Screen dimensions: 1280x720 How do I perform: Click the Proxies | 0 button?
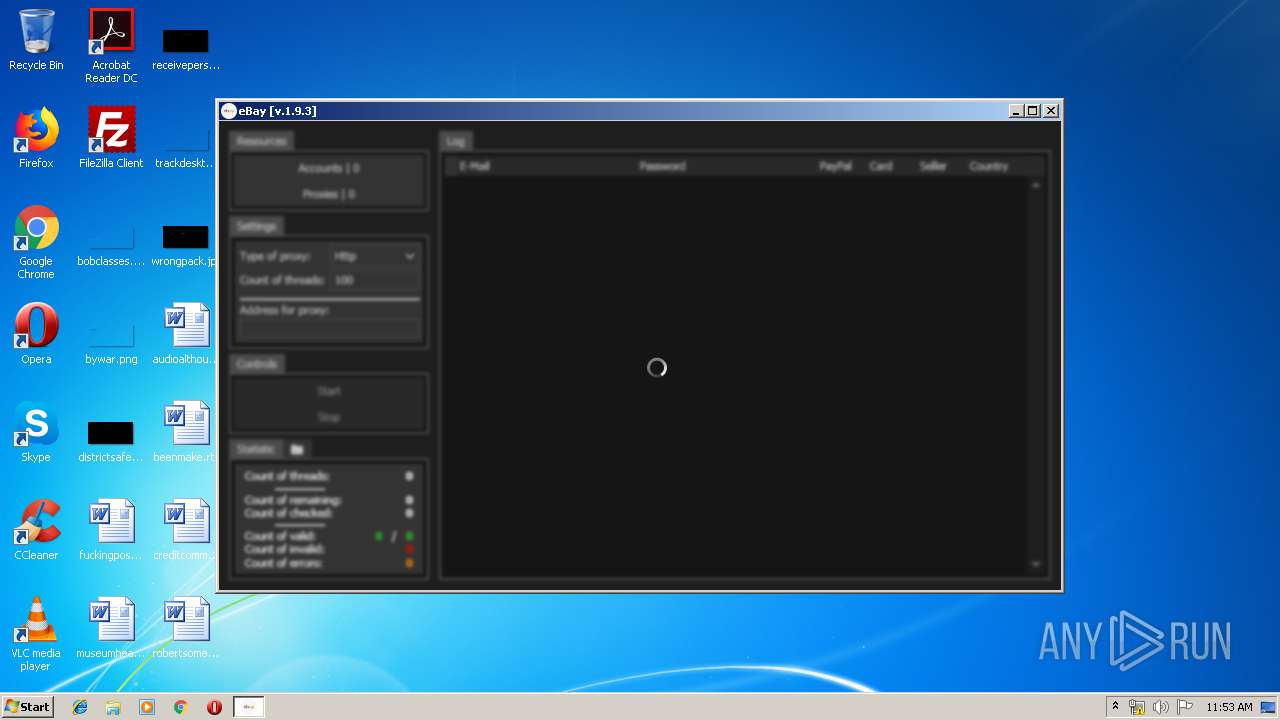coord(329,194)
